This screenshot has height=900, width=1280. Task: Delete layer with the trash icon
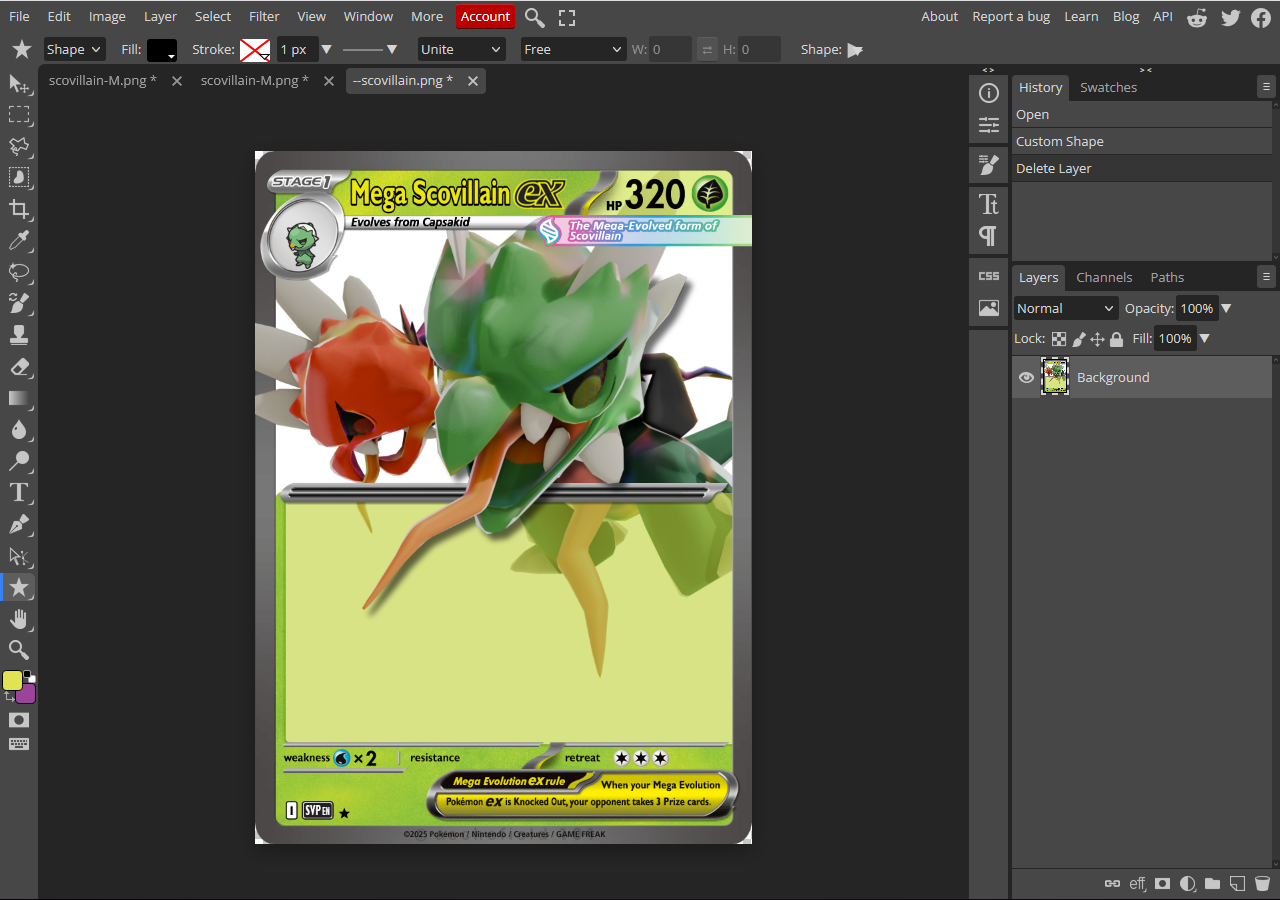coord(1262,884)
